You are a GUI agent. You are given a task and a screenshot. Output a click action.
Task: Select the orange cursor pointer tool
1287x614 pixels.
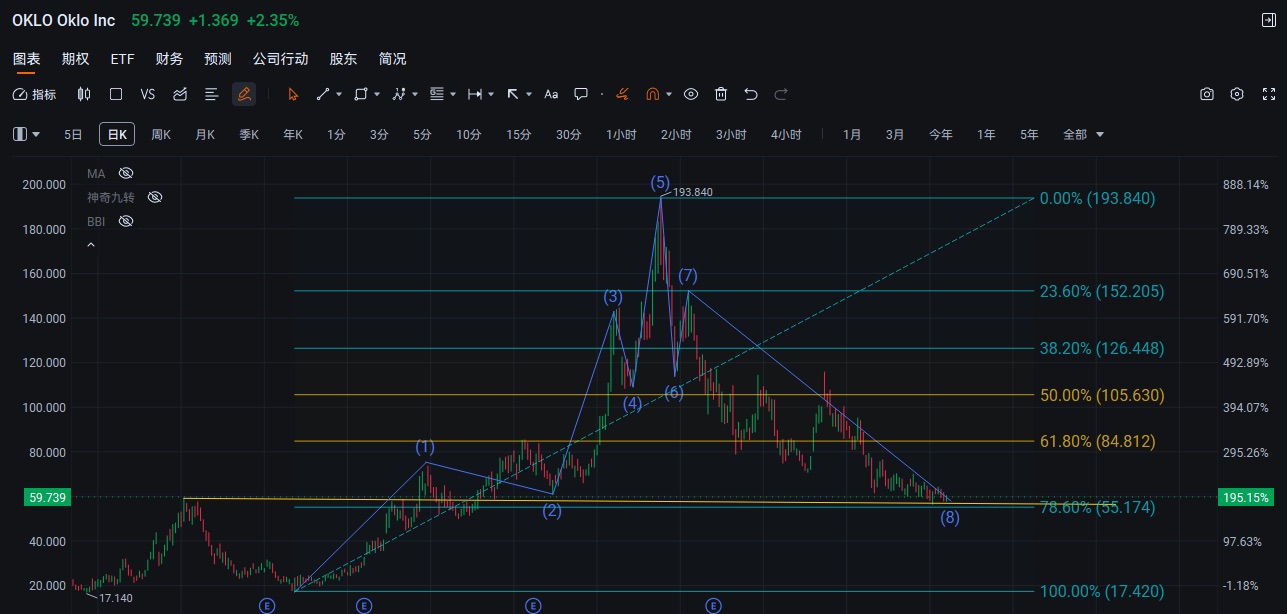(x=293, y=94)
